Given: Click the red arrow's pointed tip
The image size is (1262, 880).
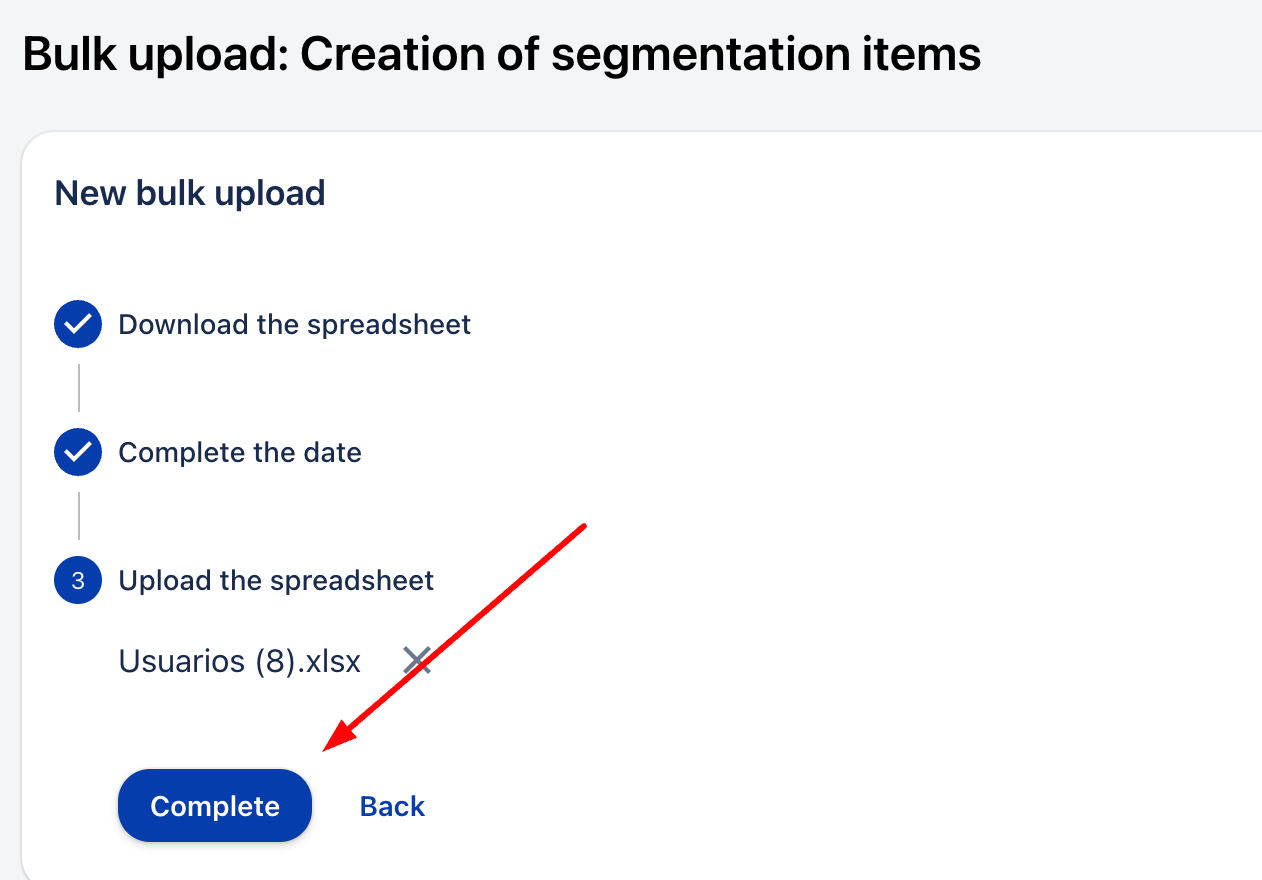Looking at the screenshot, I should tap(326, 747).
